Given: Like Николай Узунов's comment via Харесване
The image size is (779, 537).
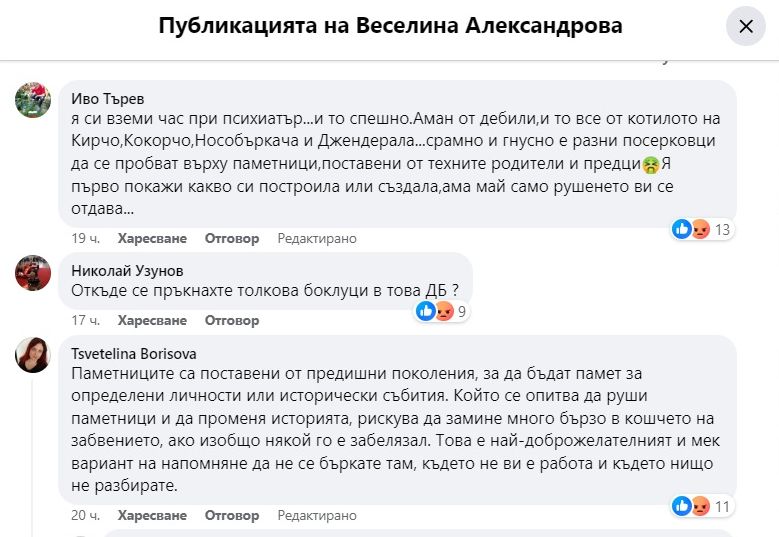Looking at the screenshot, I should tap(152, 321).
